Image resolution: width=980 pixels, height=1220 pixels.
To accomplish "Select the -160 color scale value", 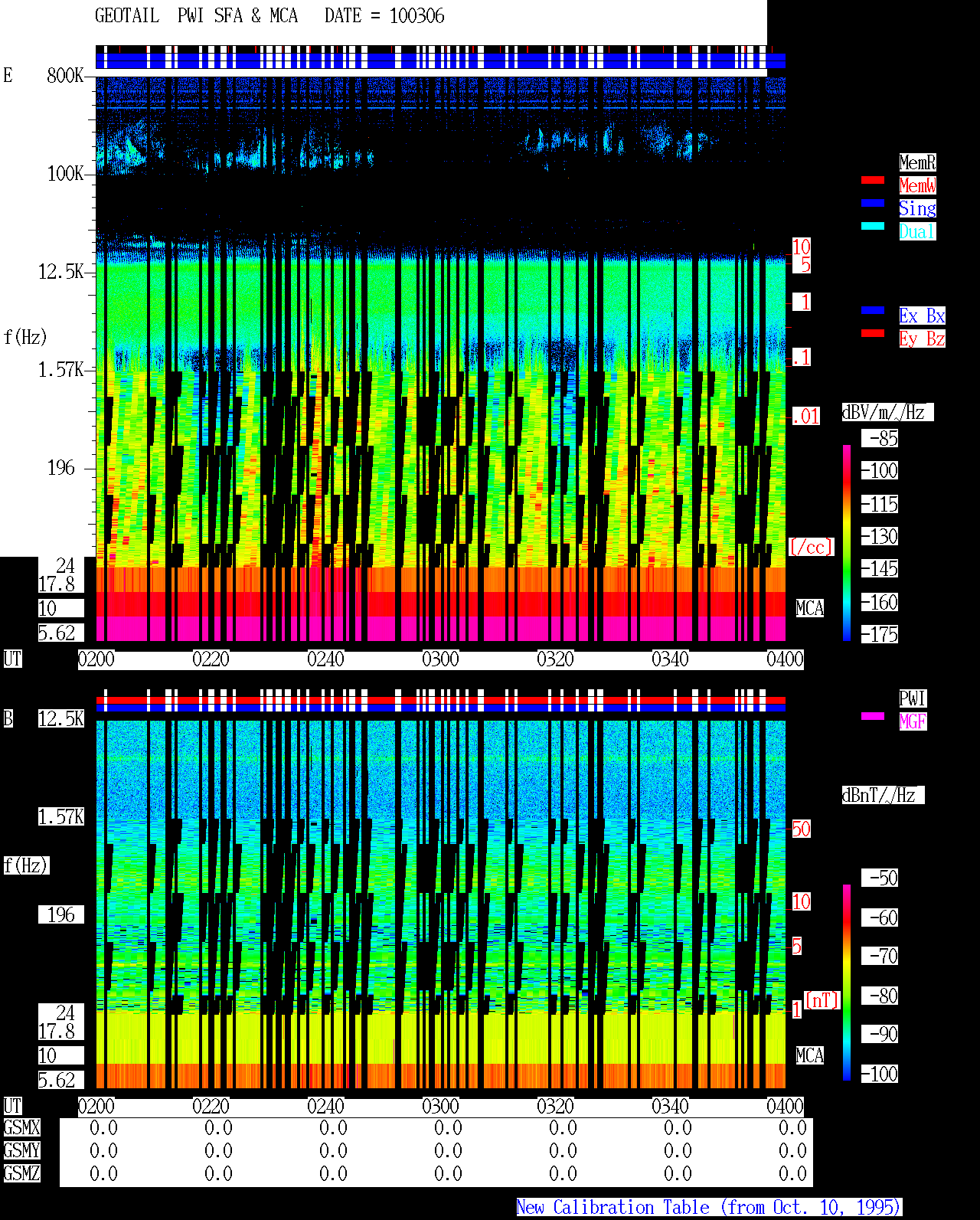I will pyautogui.click(x=880, y=603).
